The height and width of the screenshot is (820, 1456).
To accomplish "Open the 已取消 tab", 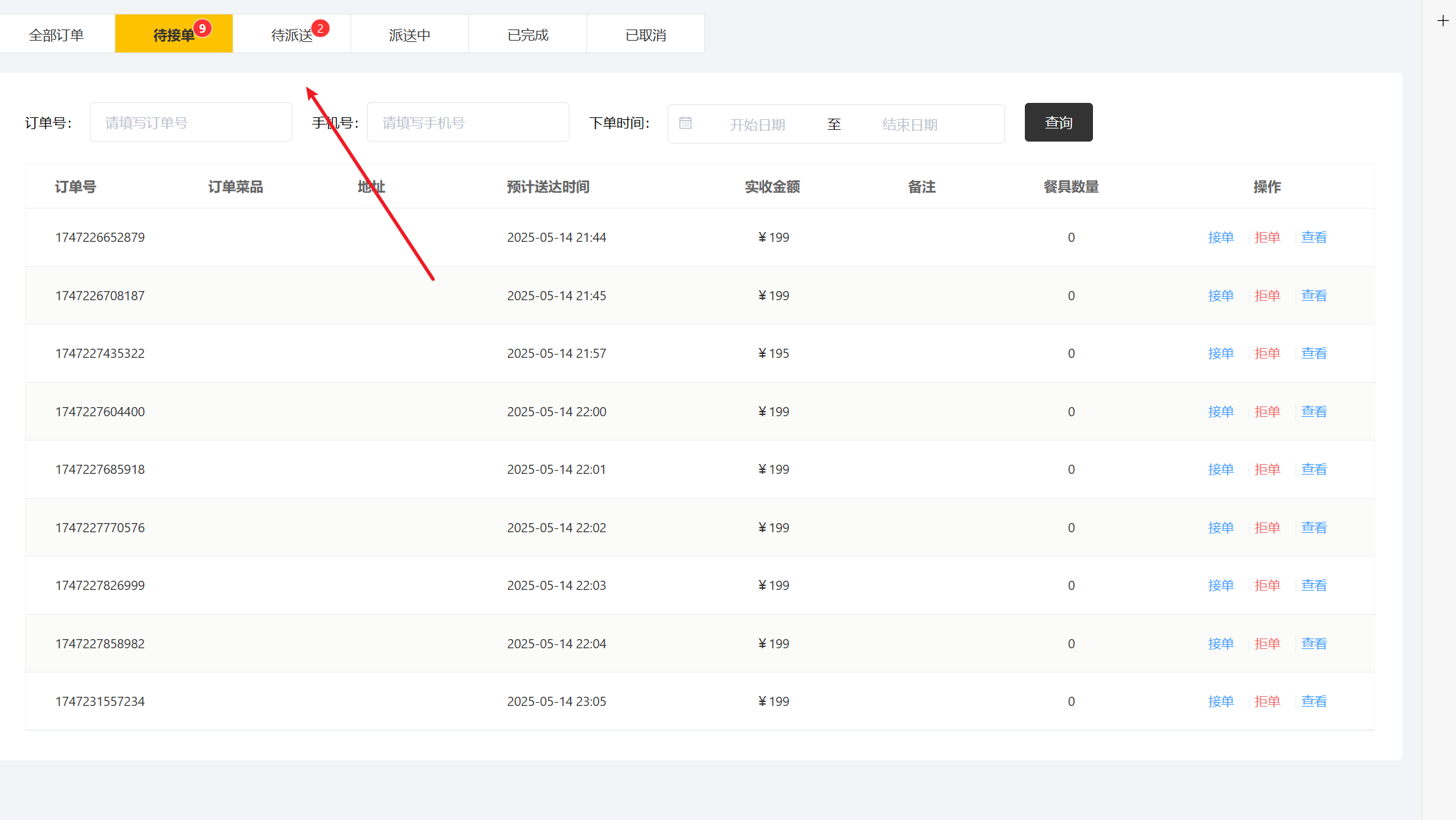I will 645,35.
